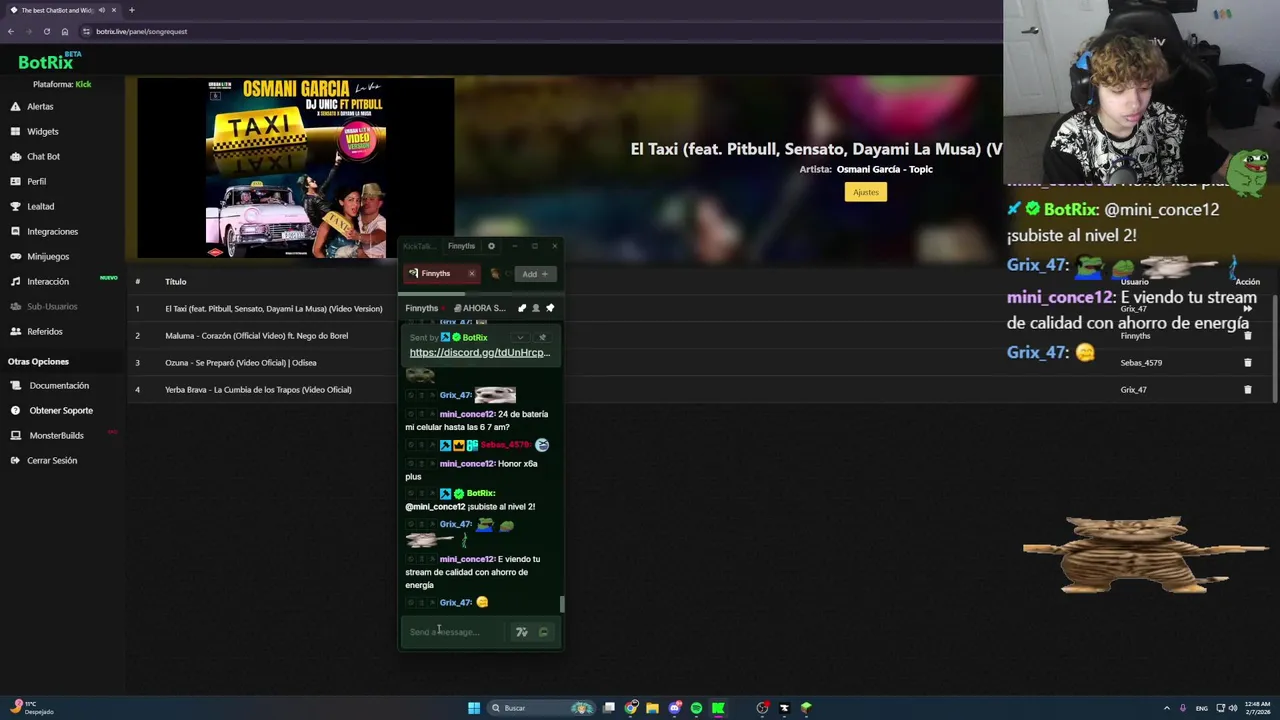Open the discord.gg link in pinned message
1280x720 pixels.
click(479, 352)
